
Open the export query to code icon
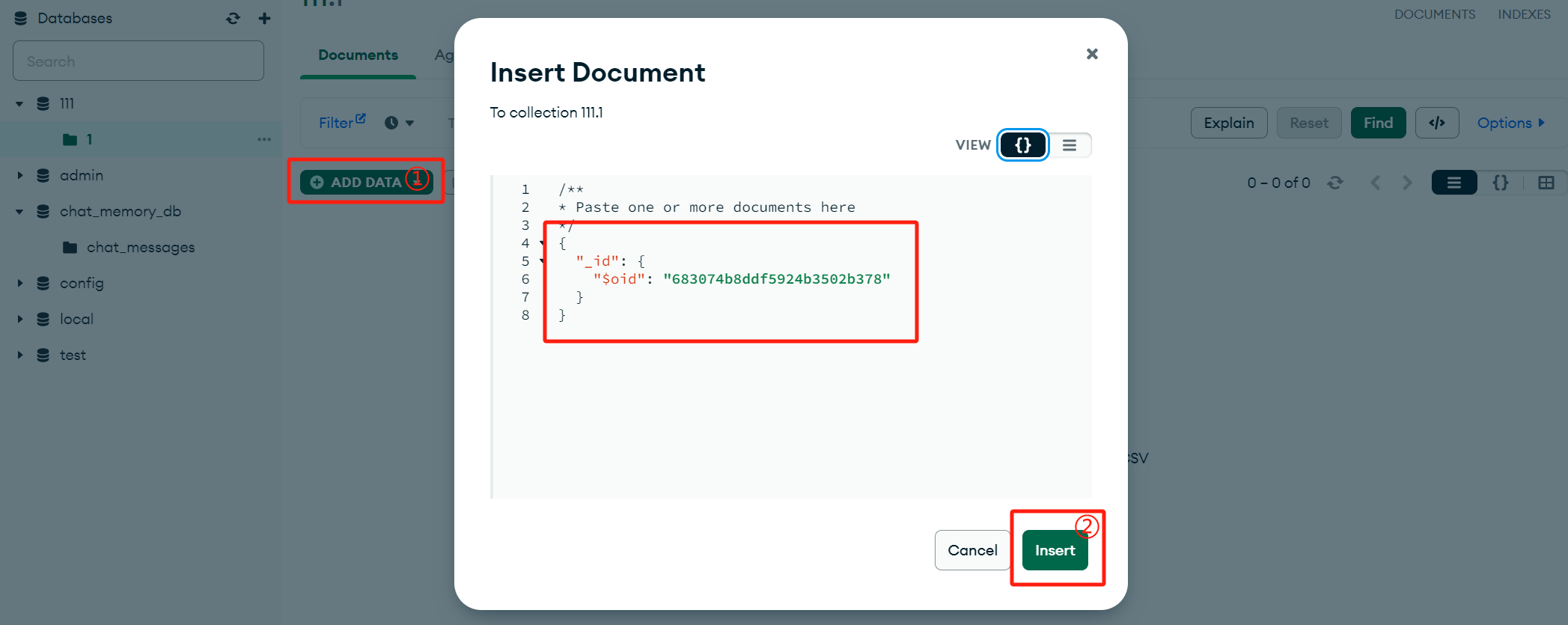1437,123
